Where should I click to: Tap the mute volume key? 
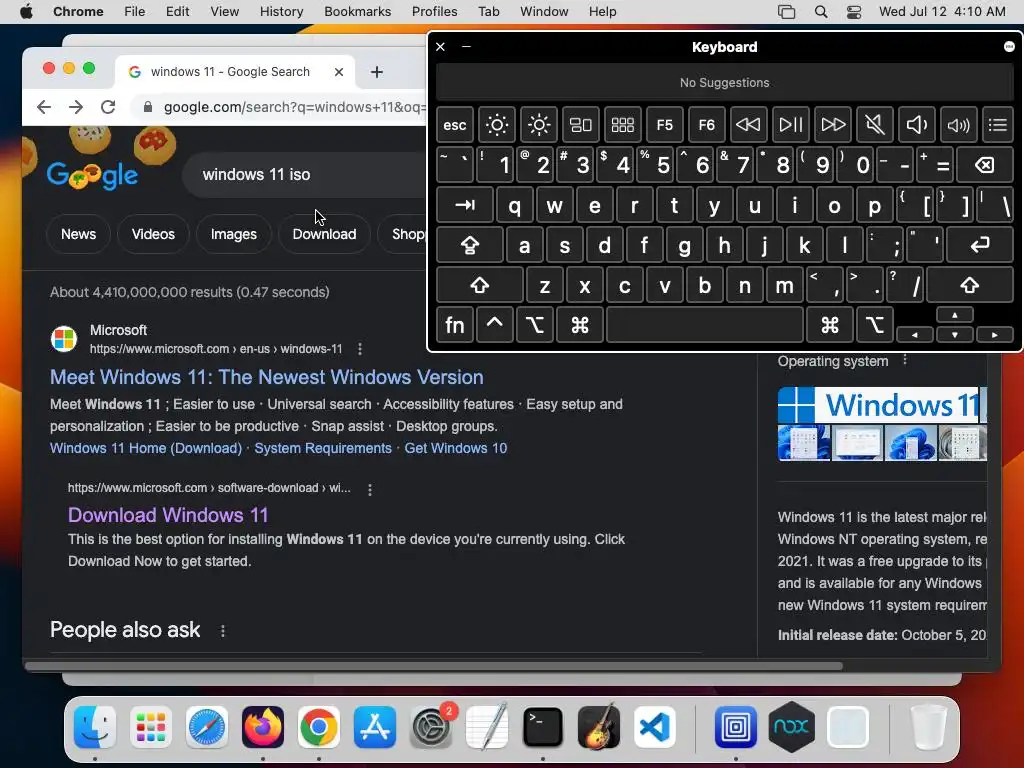point(874,125)
